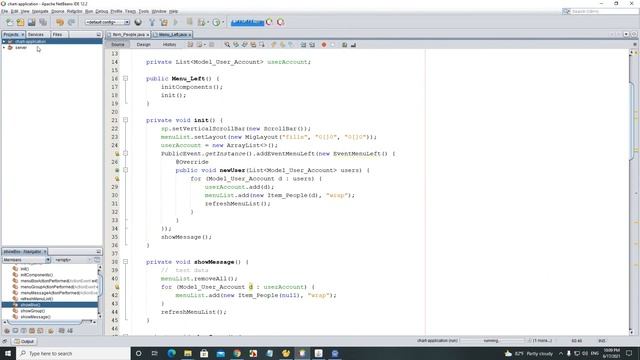Click the Open Project toolbar icon
The height and width of the screenshot is (360, 640).
click(x=31, y=22)
